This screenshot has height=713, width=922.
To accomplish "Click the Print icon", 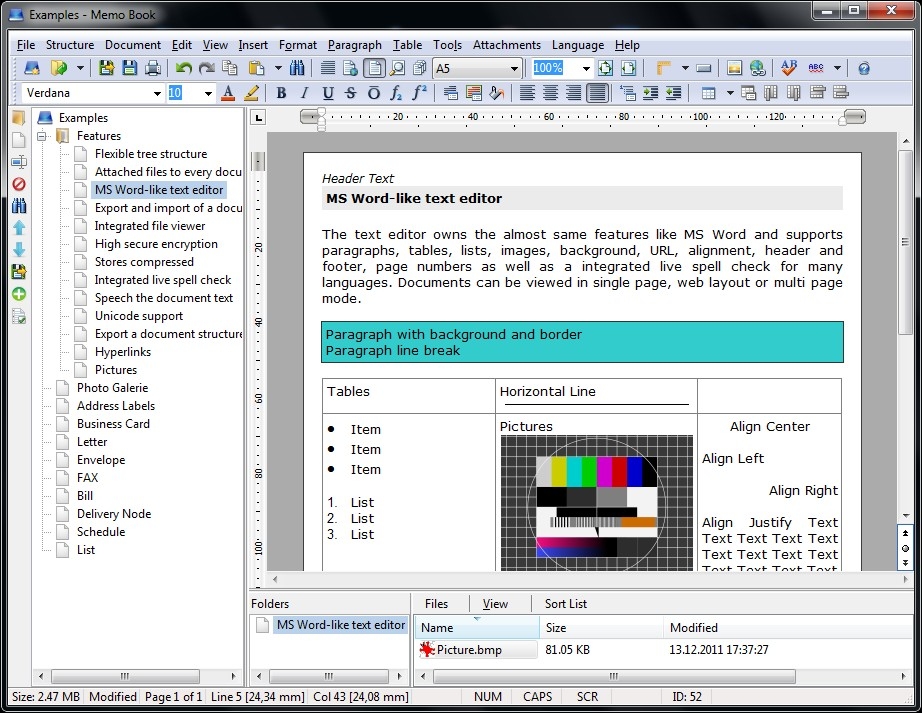I will [x=153, y=68].
